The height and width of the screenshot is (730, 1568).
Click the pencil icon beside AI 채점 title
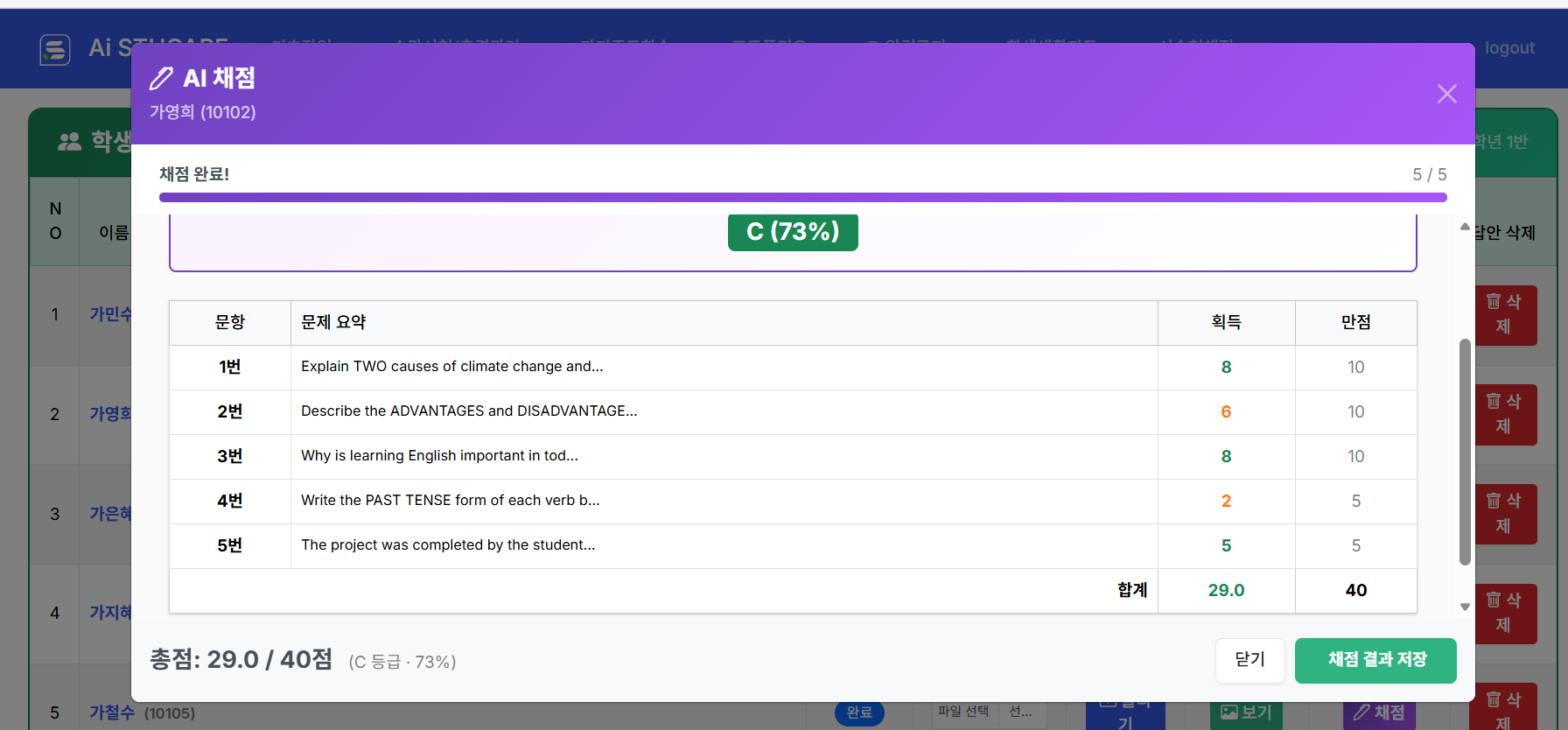pyautogui.click(x=161, y=78)
